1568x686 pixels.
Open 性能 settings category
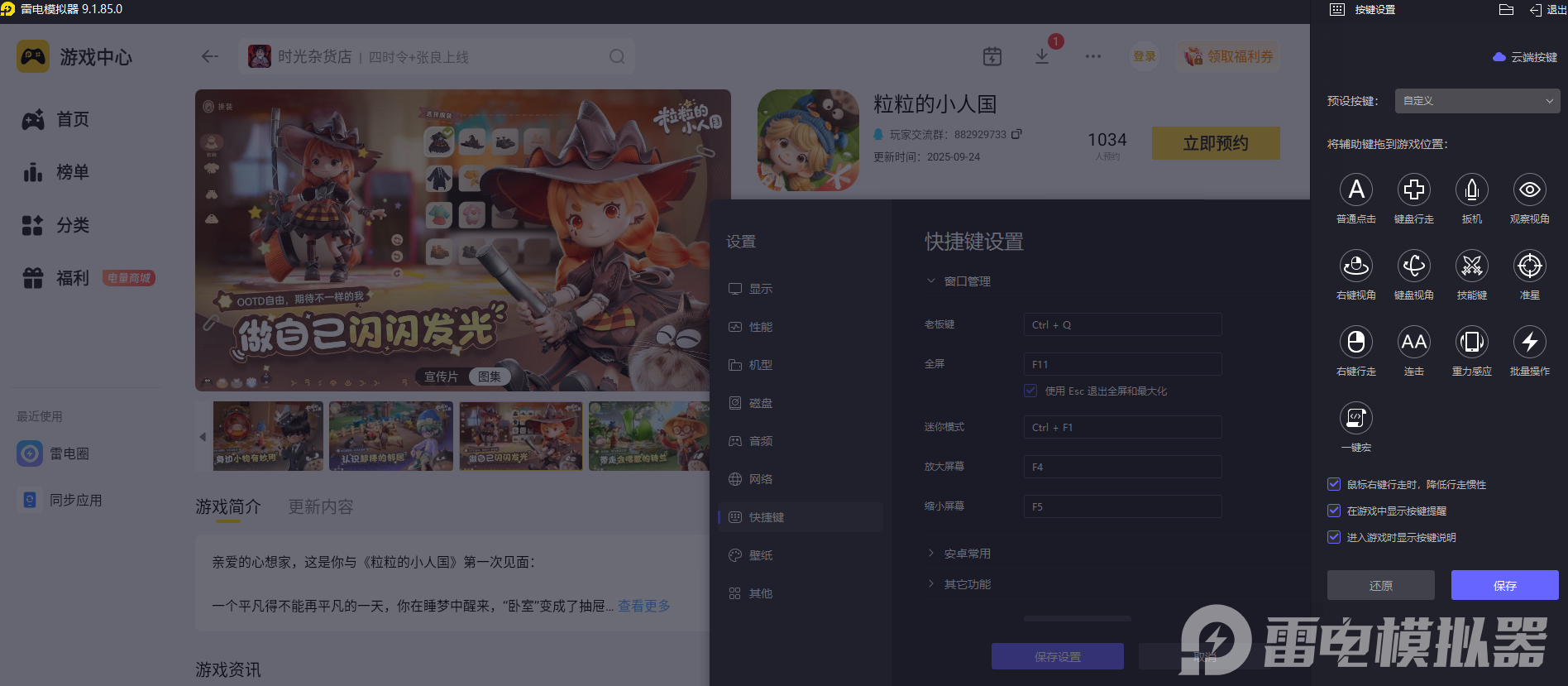(800, 327)
